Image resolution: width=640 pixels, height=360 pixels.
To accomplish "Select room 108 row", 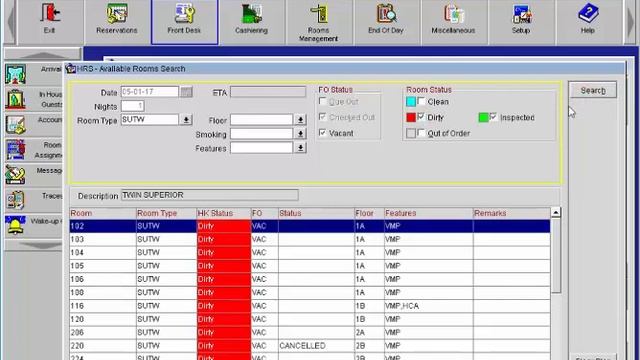I will 310,293.
